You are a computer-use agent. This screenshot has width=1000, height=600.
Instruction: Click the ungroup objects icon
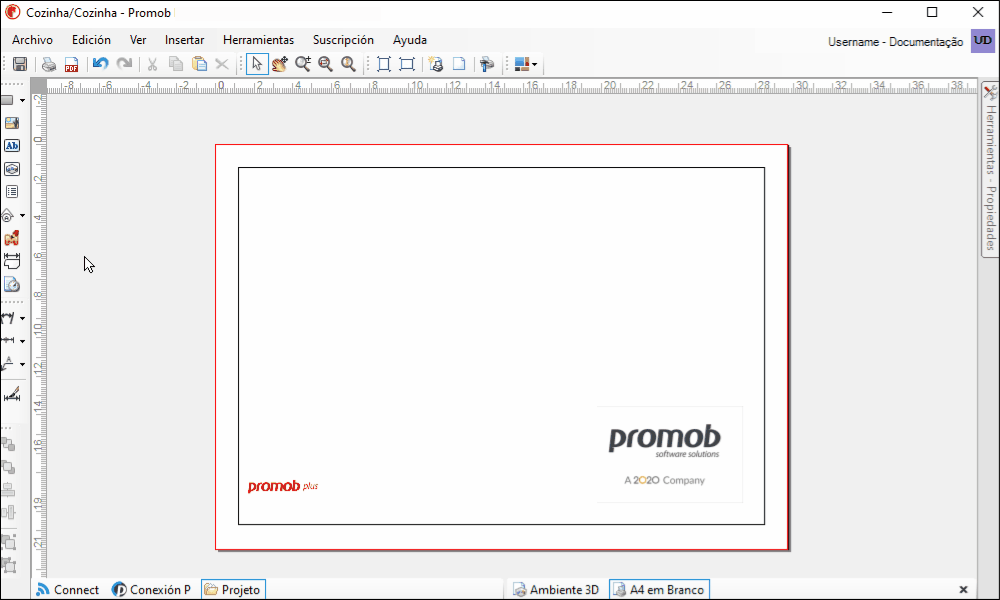(x=8, y=565)
